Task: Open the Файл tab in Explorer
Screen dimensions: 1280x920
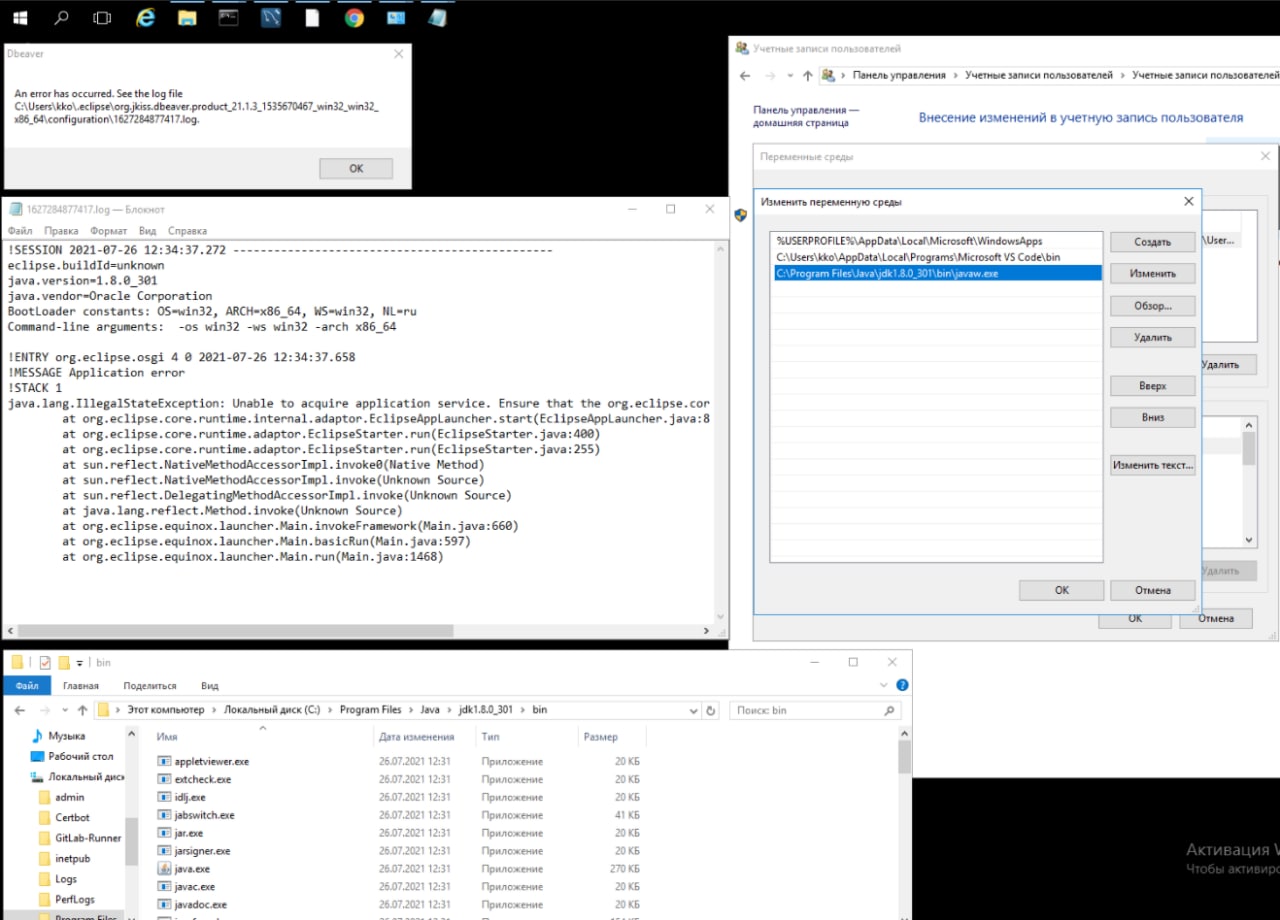Action: pyautogui.click(x=27, y=686)
